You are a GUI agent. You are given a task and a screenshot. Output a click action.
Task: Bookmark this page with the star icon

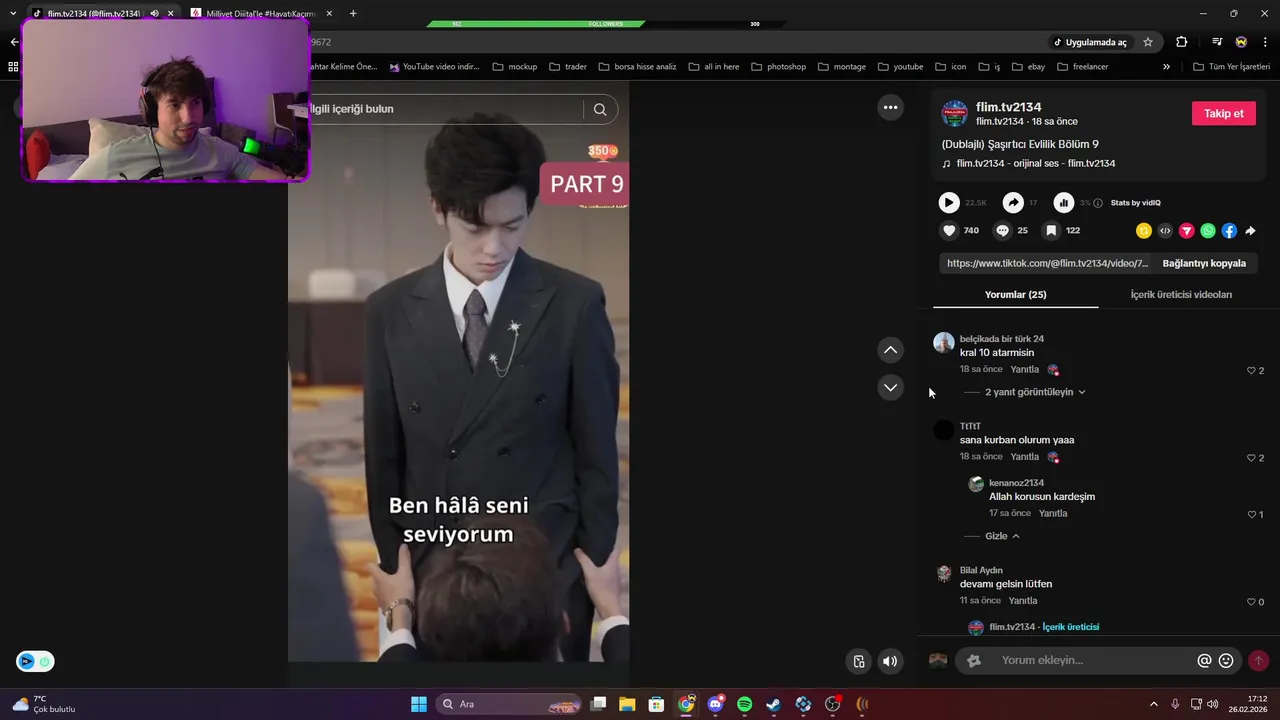pyautogui.click(x=1148, y=42)
